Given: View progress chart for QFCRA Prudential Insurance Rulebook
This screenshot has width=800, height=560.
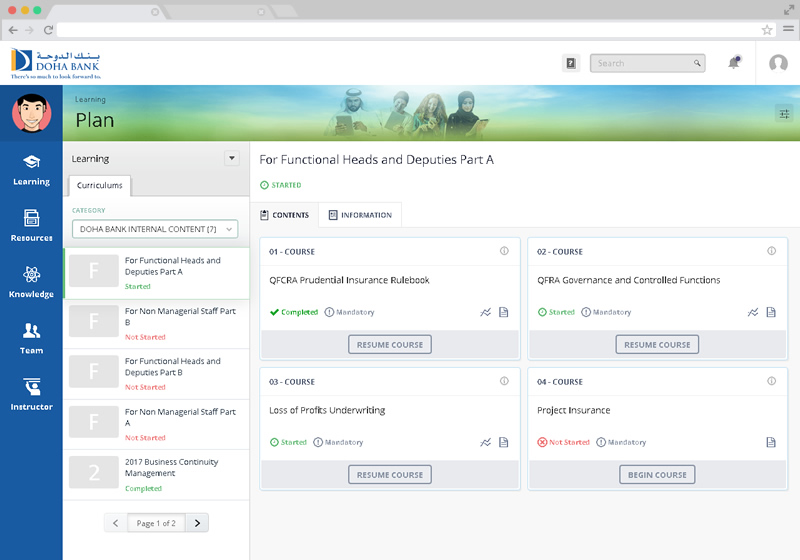Looking at the screenshot, I should point(485,312).
